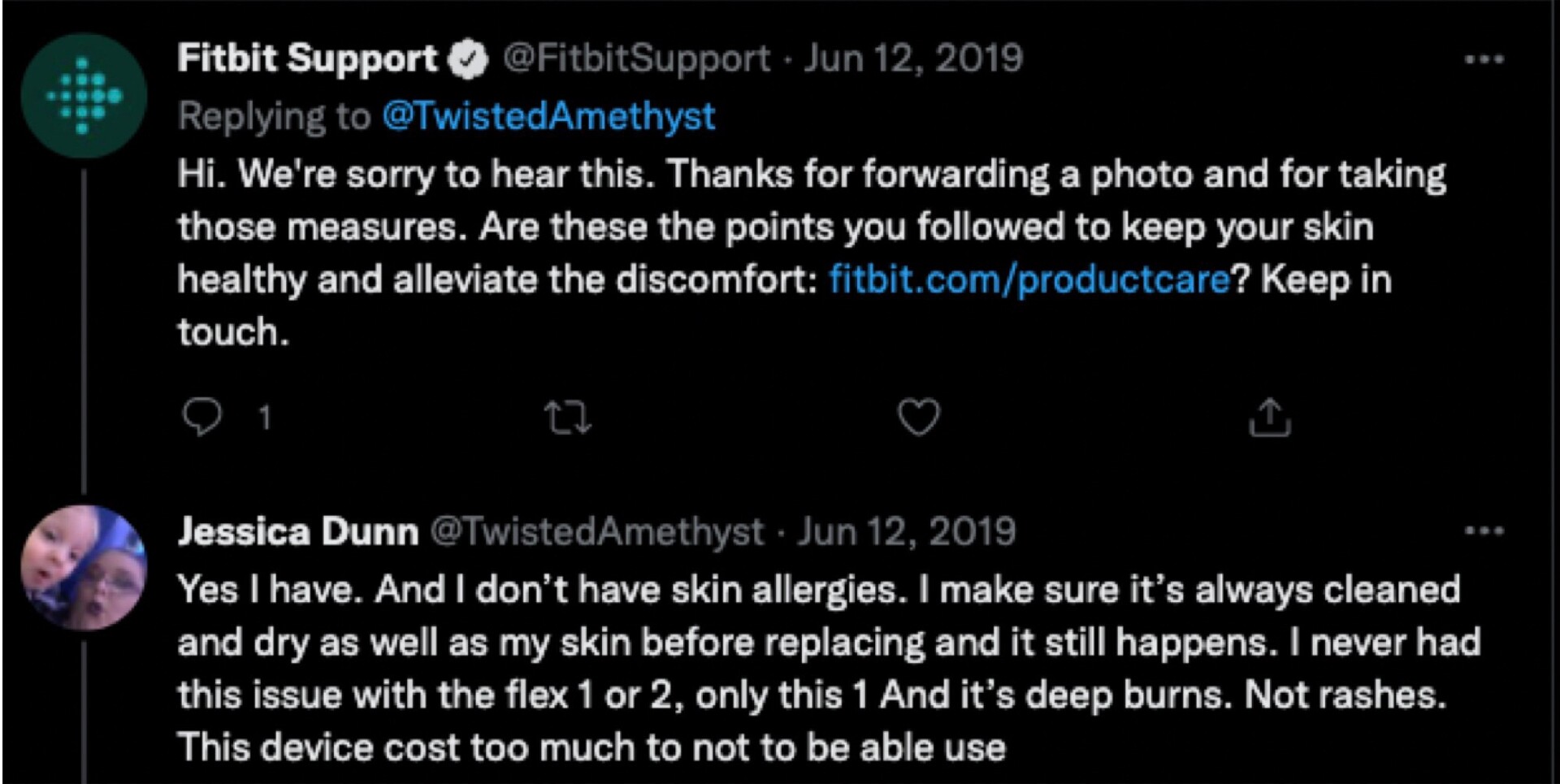Click the blue verified badge next to Fitbit Support
Screen dimensions: 1560x784
(469, 59)
